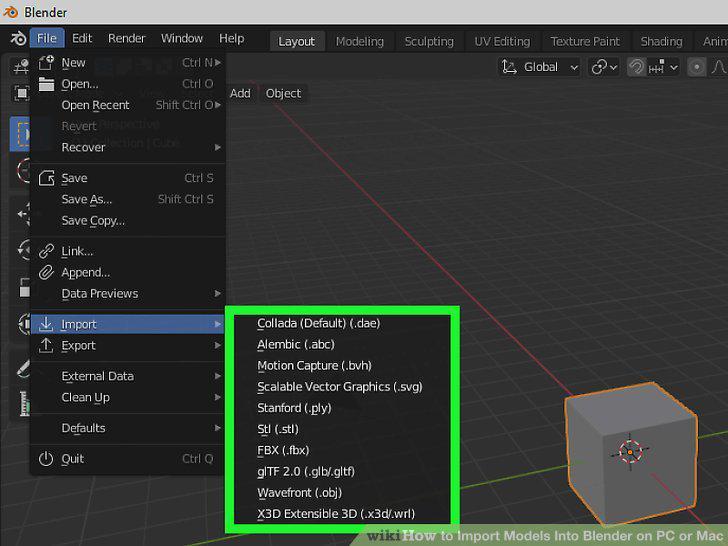Import an FBX (.fbx) file
The width and height of the screenshot is (728, 546).
coord(342,451)
